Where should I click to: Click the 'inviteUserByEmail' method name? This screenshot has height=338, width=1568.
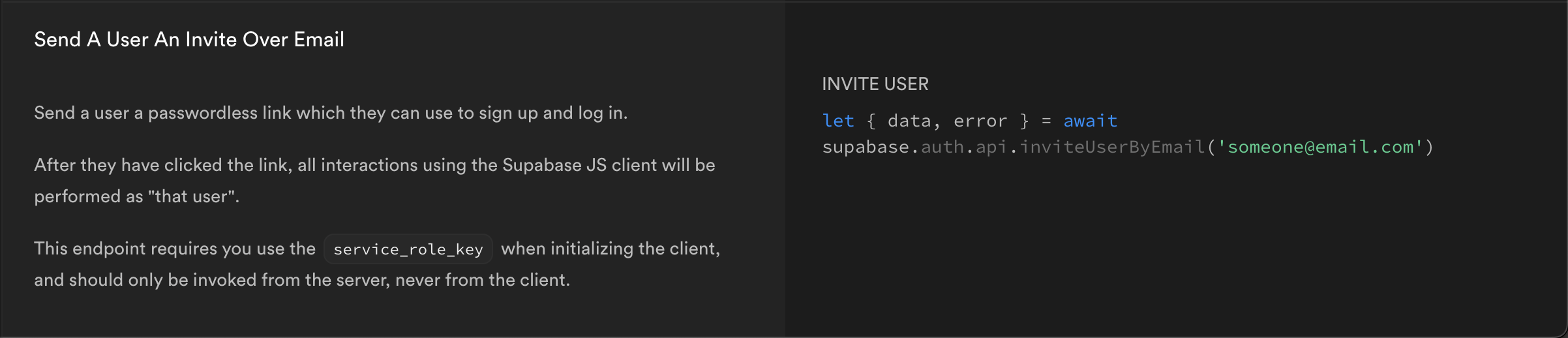(x=1112, y=147)
